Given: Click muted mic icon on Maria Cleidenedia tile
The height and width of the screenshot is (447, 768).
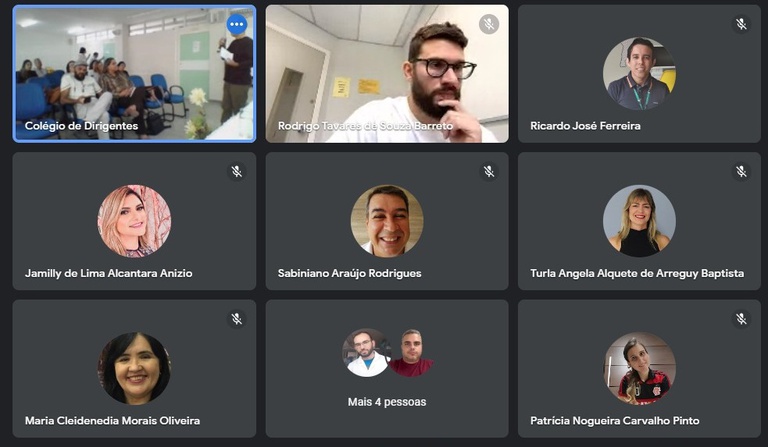Looking at the screenshot, I should 237,319.
